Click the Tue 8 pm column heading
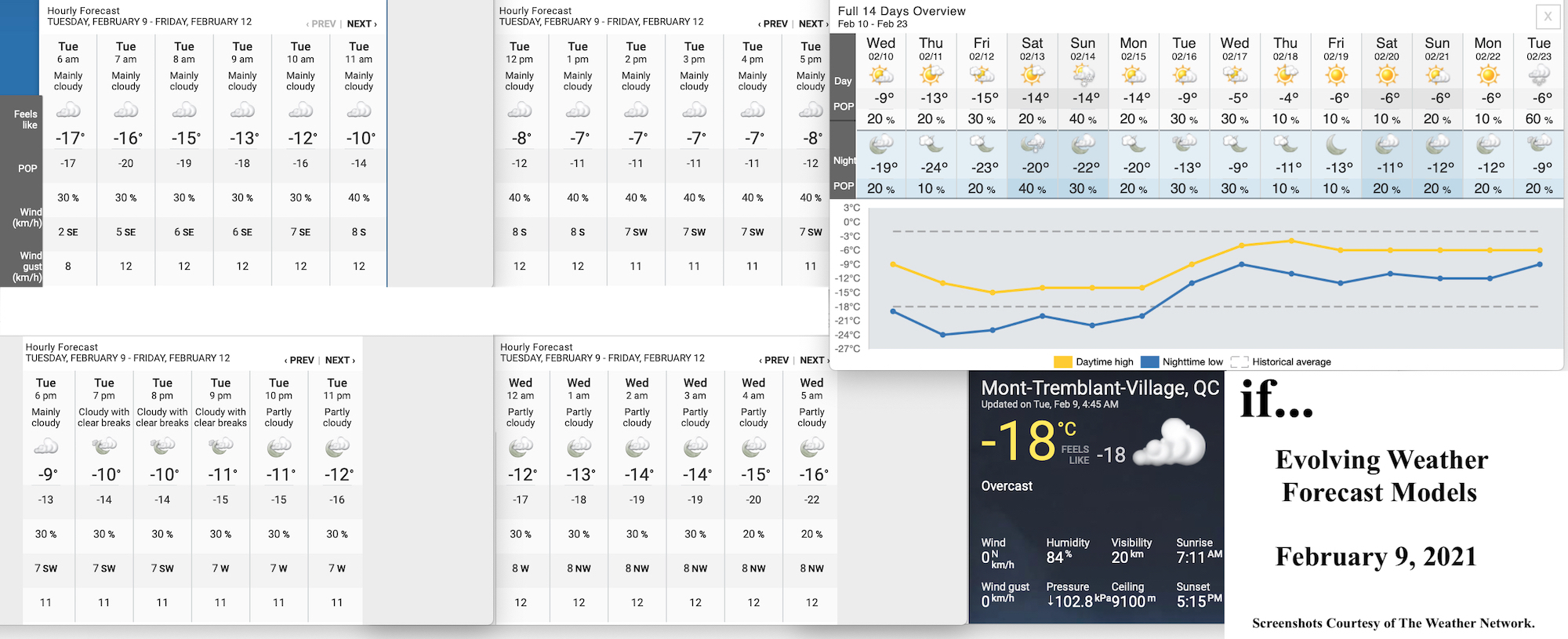Viewport: 1568px width, 639px height. tap(162, 389)
